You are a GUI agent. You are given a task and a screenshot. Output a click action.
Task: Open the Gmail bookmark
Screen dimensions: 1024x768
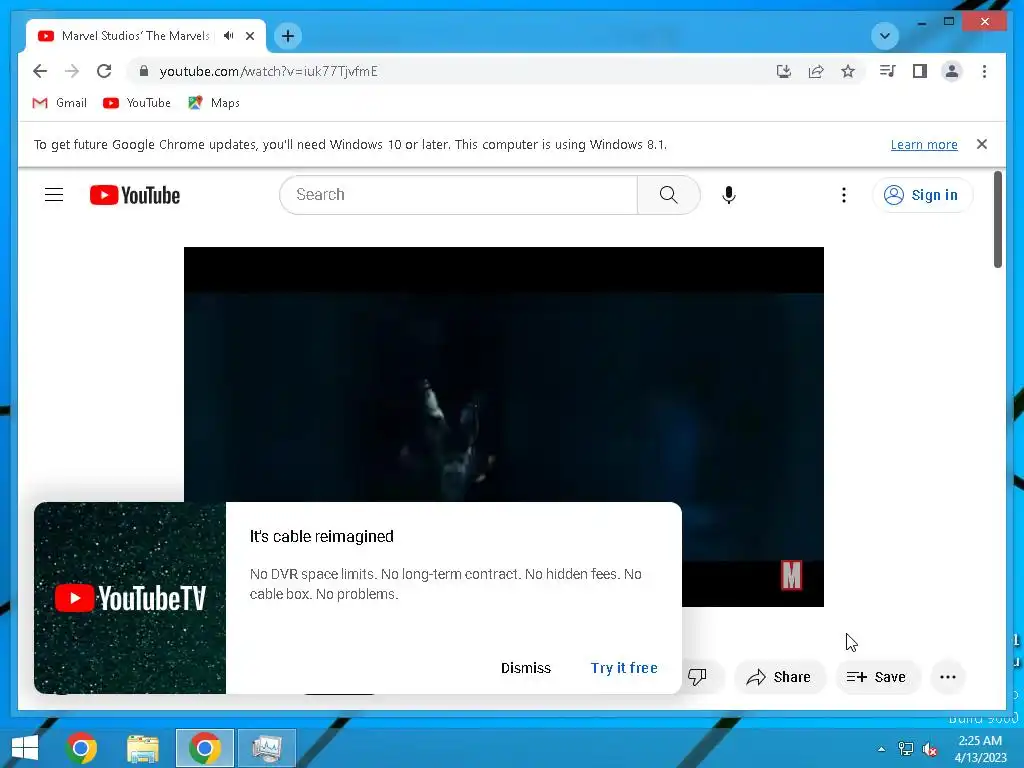click(59, 103)
